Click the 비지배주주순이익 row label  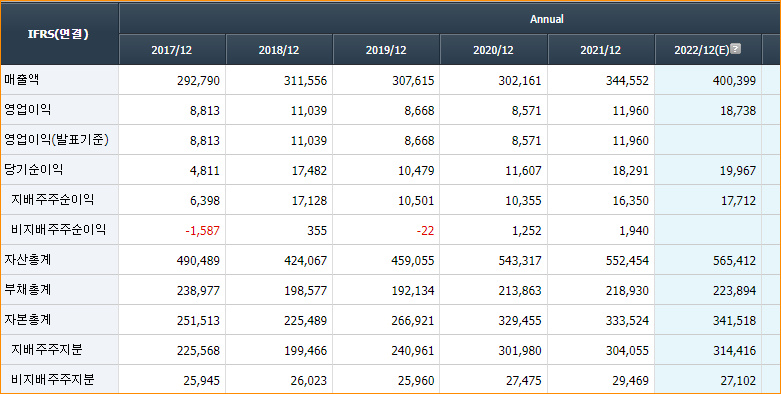pyautogui.click(x=58, y=230)
